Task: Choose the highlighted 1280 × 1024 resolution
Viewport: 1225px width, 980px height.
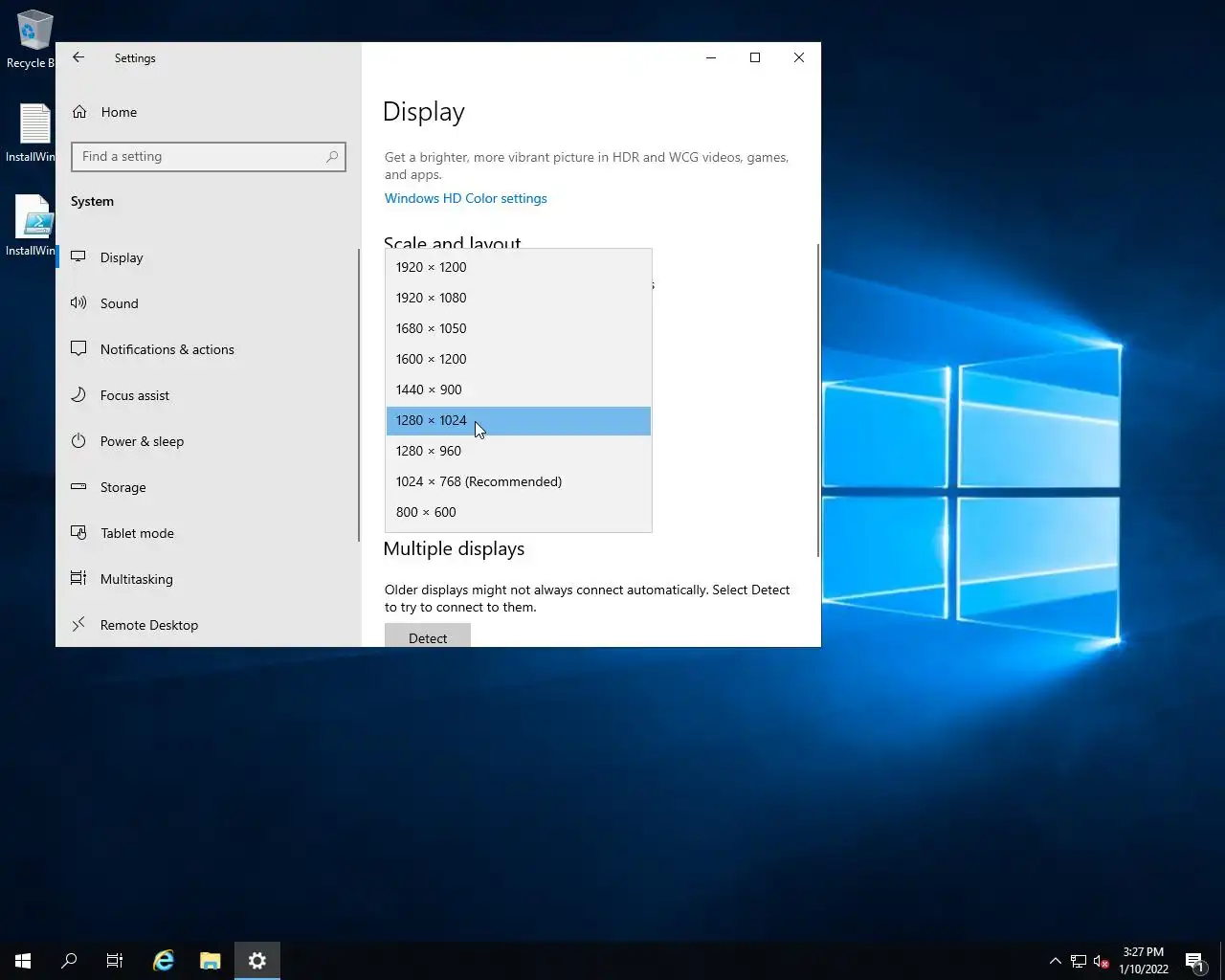Action: click(518, 420)
